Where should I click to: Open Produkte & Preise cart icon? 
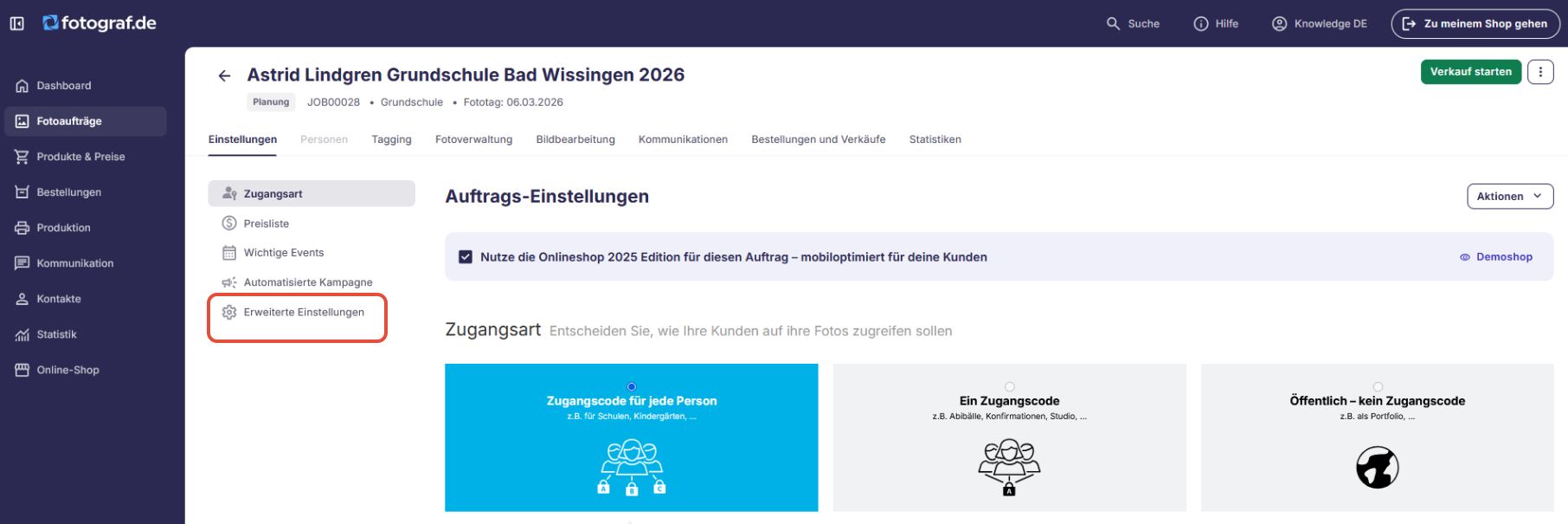click(x=22, y=157)
